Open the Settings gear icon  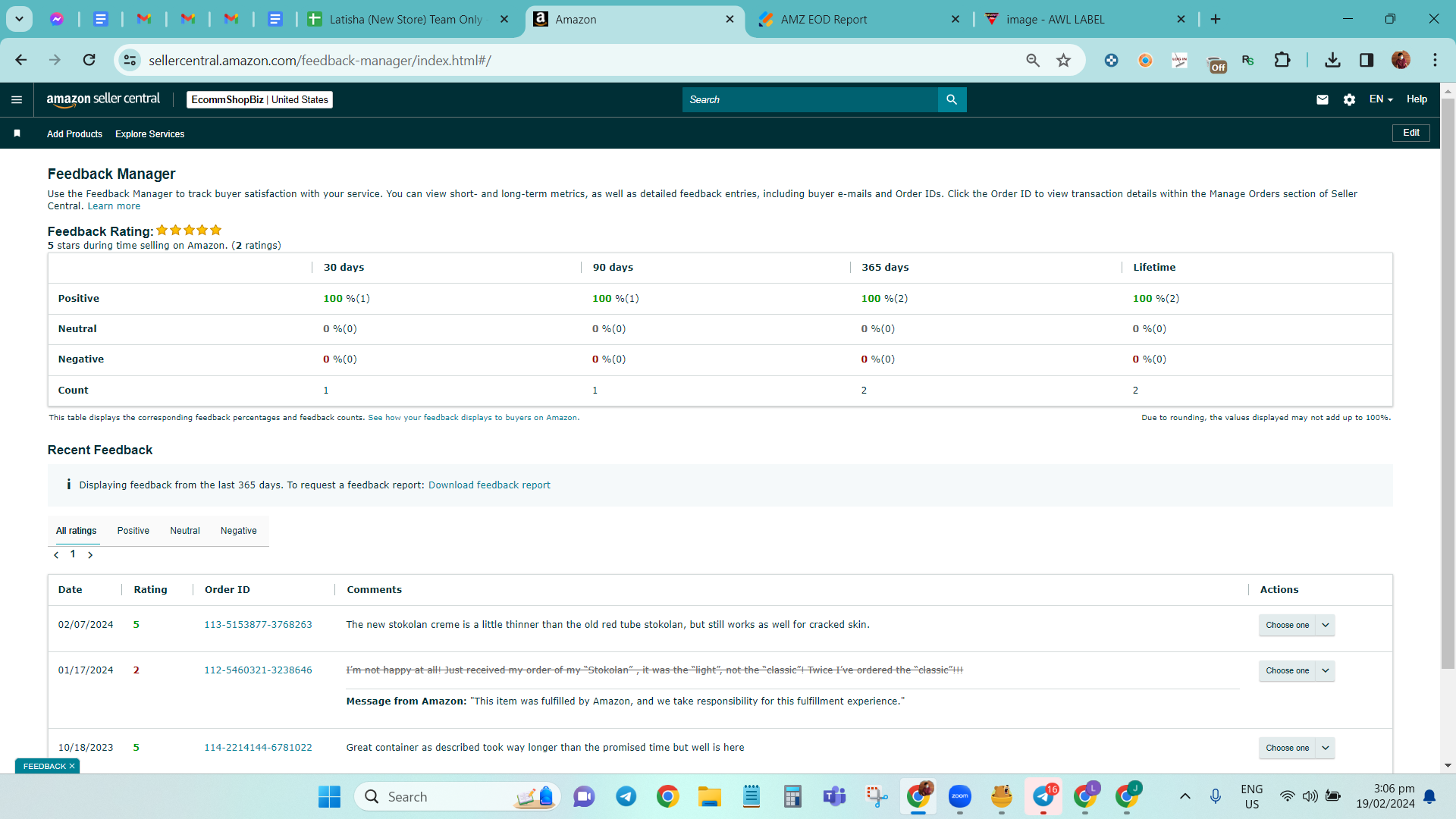coord(1349,99)
